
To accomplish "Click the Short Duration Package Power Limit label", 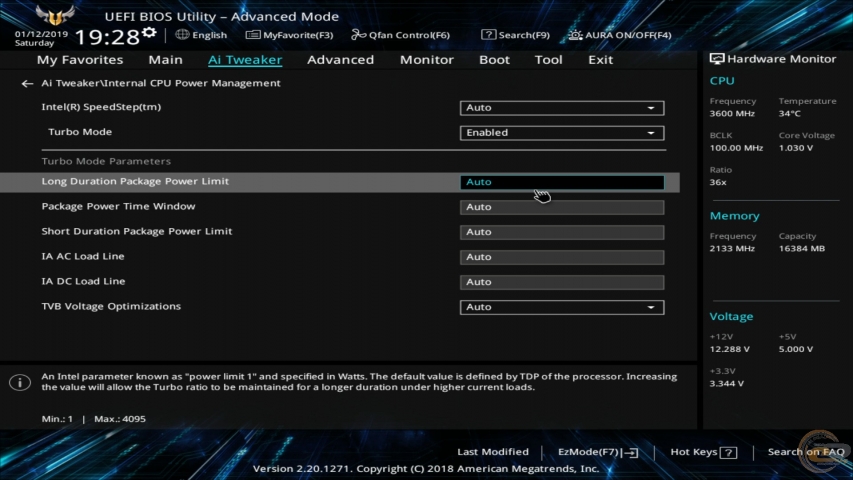I will [x=137, y=231].
